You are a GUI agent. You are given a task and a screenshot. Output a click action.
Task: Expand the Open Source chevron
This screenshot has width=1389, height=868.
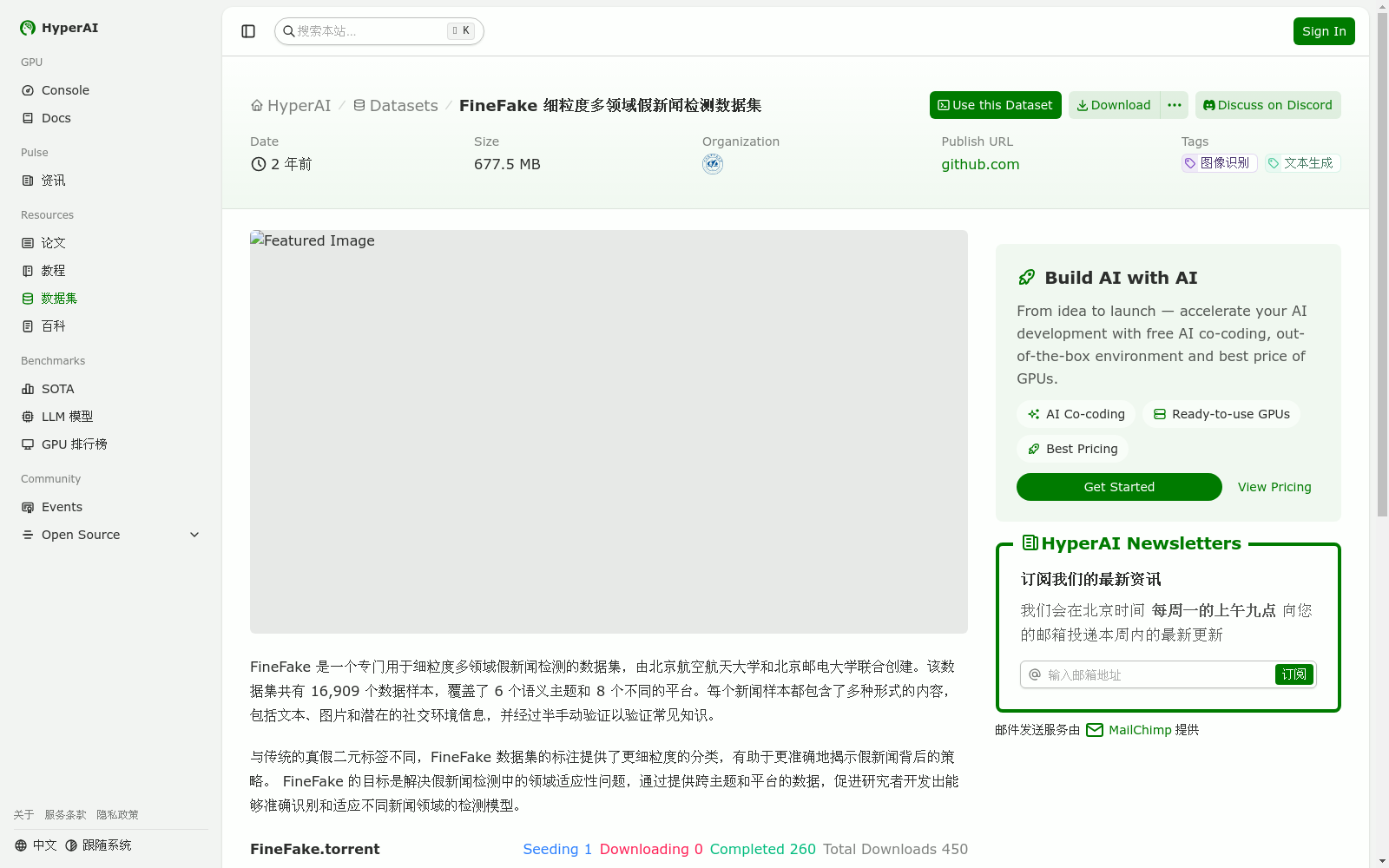tap(194, 535)
